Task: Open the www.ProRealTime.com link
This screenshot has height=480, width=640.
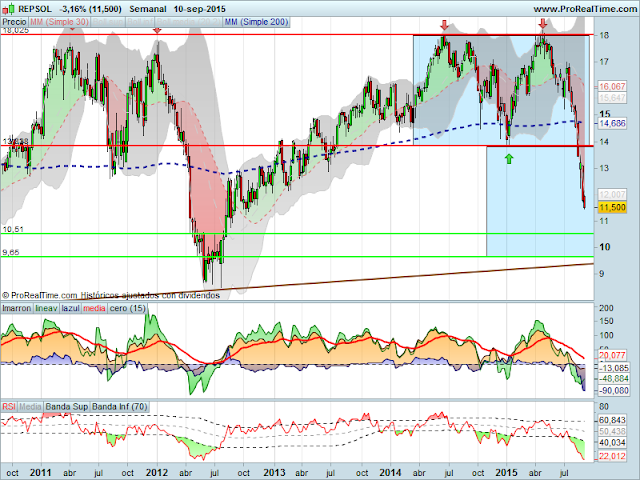Action: click(x=585, y=9)
